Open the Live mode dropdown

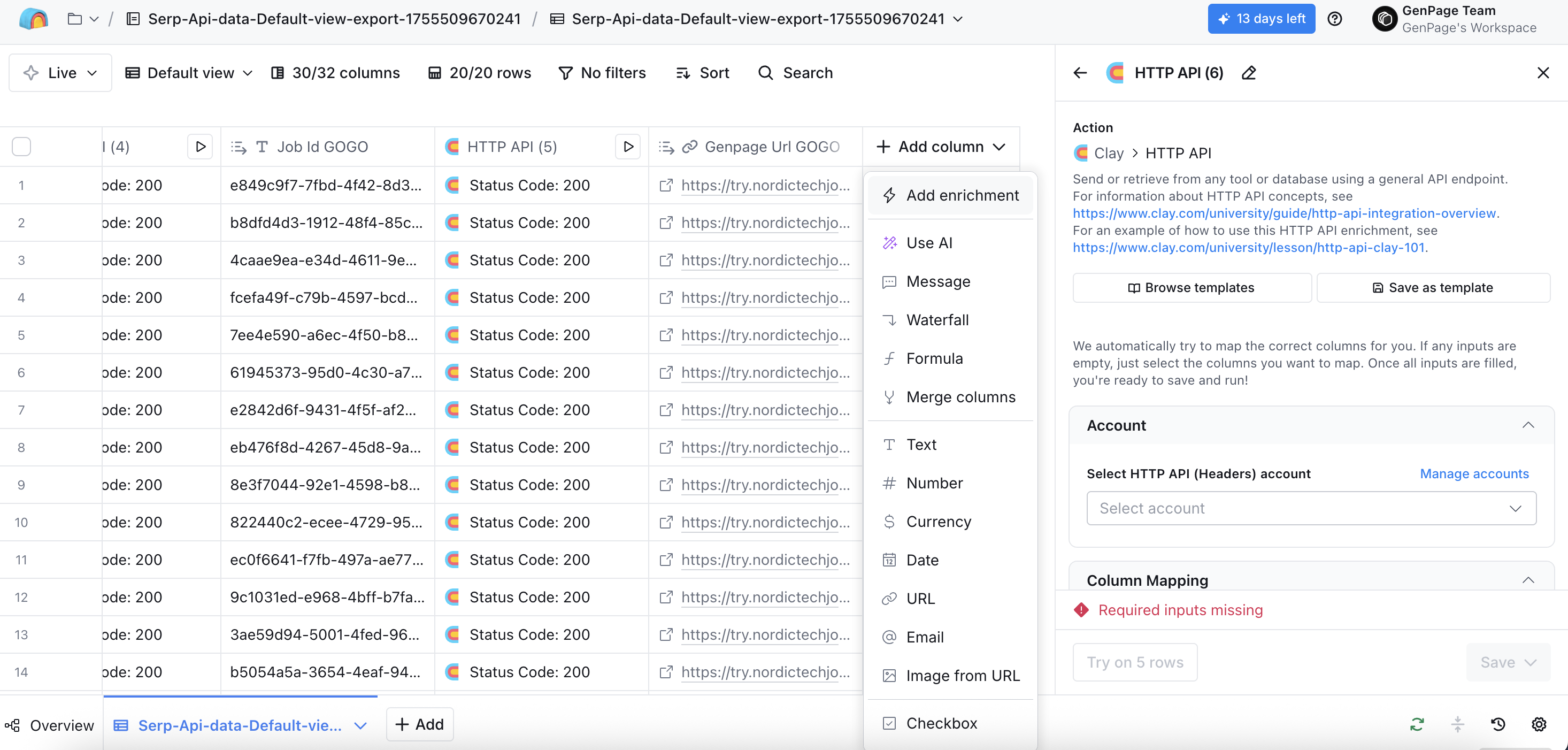point(60,73)
